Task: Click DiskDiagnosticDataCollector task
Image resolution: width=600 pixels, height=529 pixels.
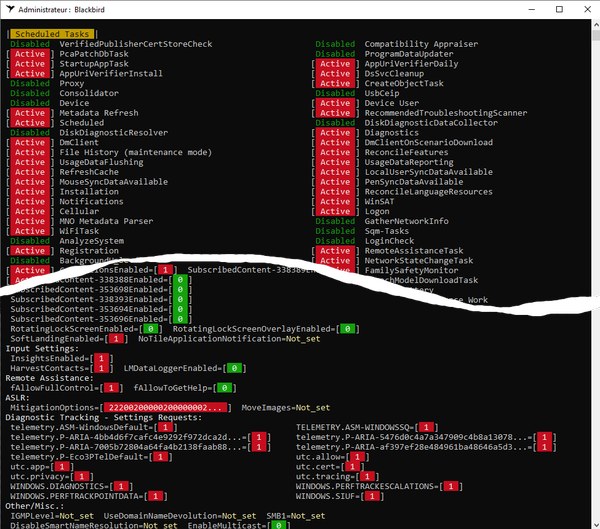Action: pyautogui.click(x=431, y=123)
